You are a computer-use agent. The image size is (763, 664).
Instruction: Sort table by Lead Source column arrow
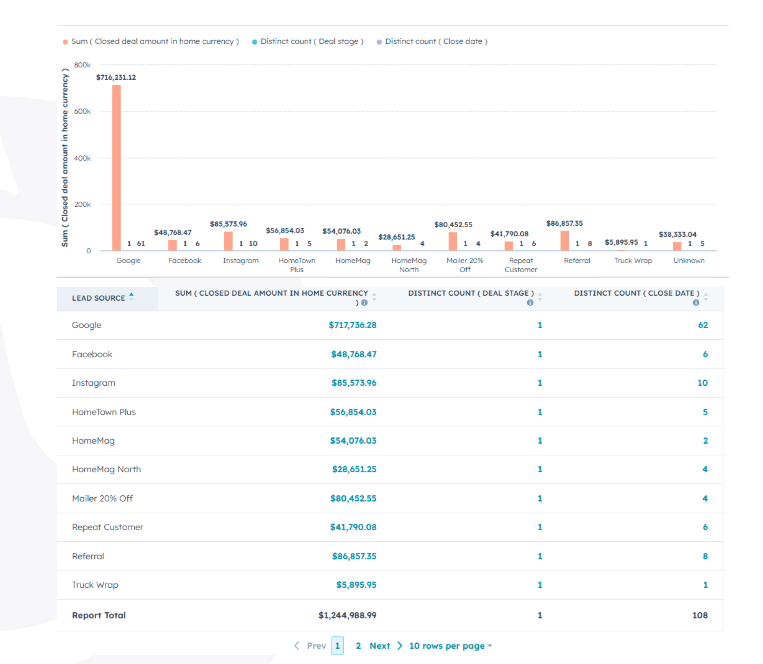(131, 295)
